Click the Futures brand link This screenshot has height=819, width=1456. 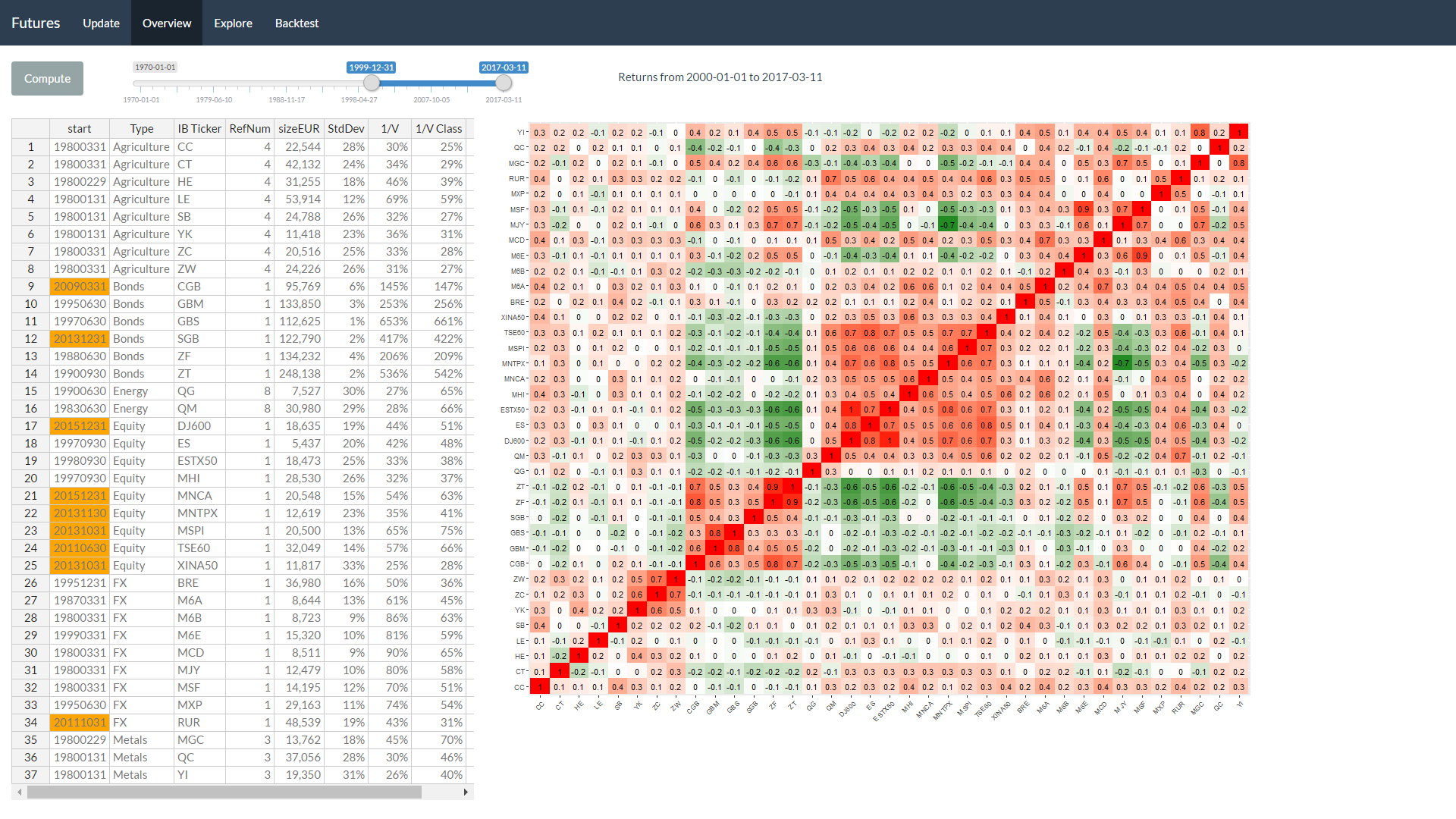pos(36,23)
